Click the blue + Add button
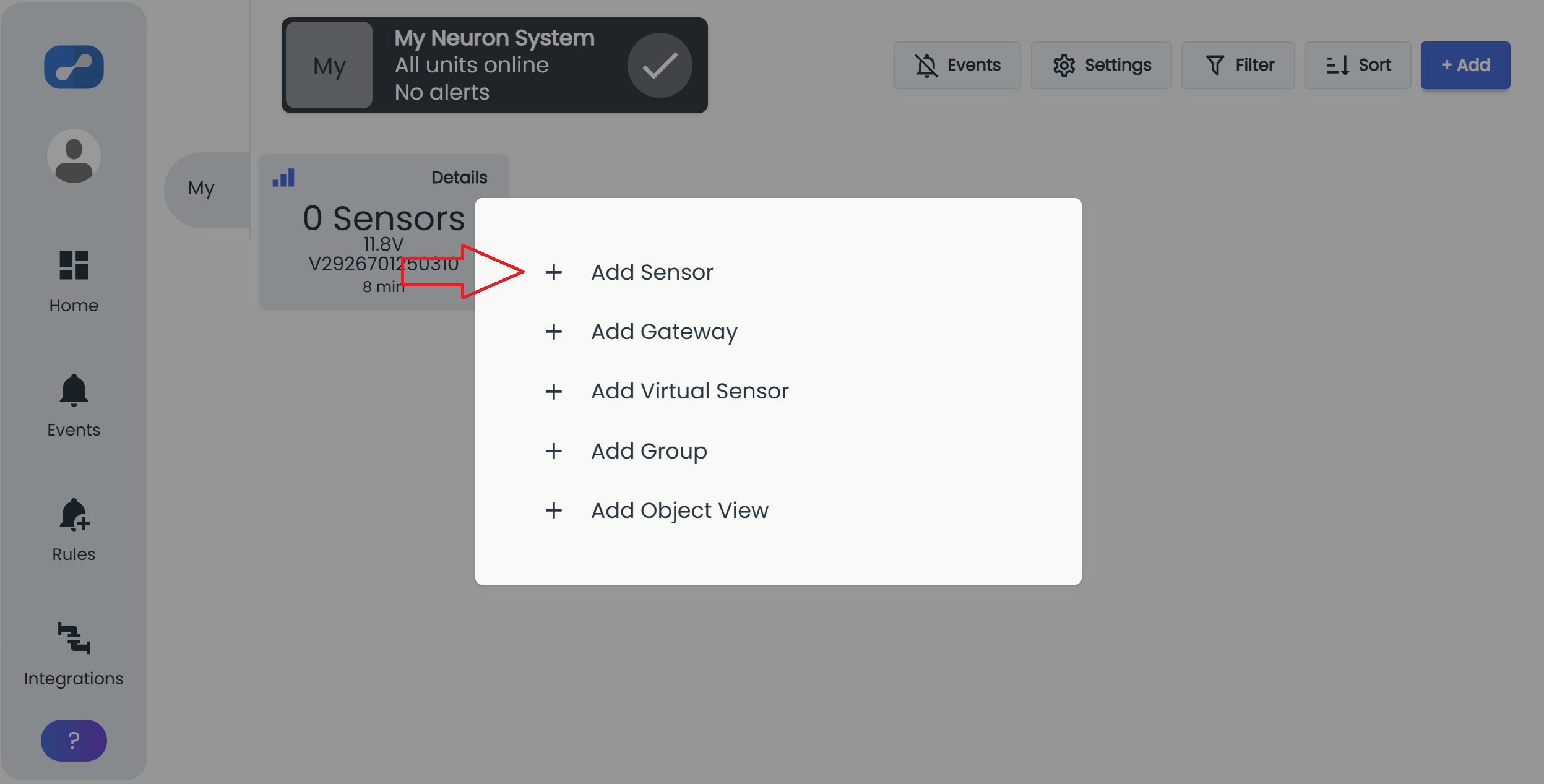 [x=1465, y=65]
